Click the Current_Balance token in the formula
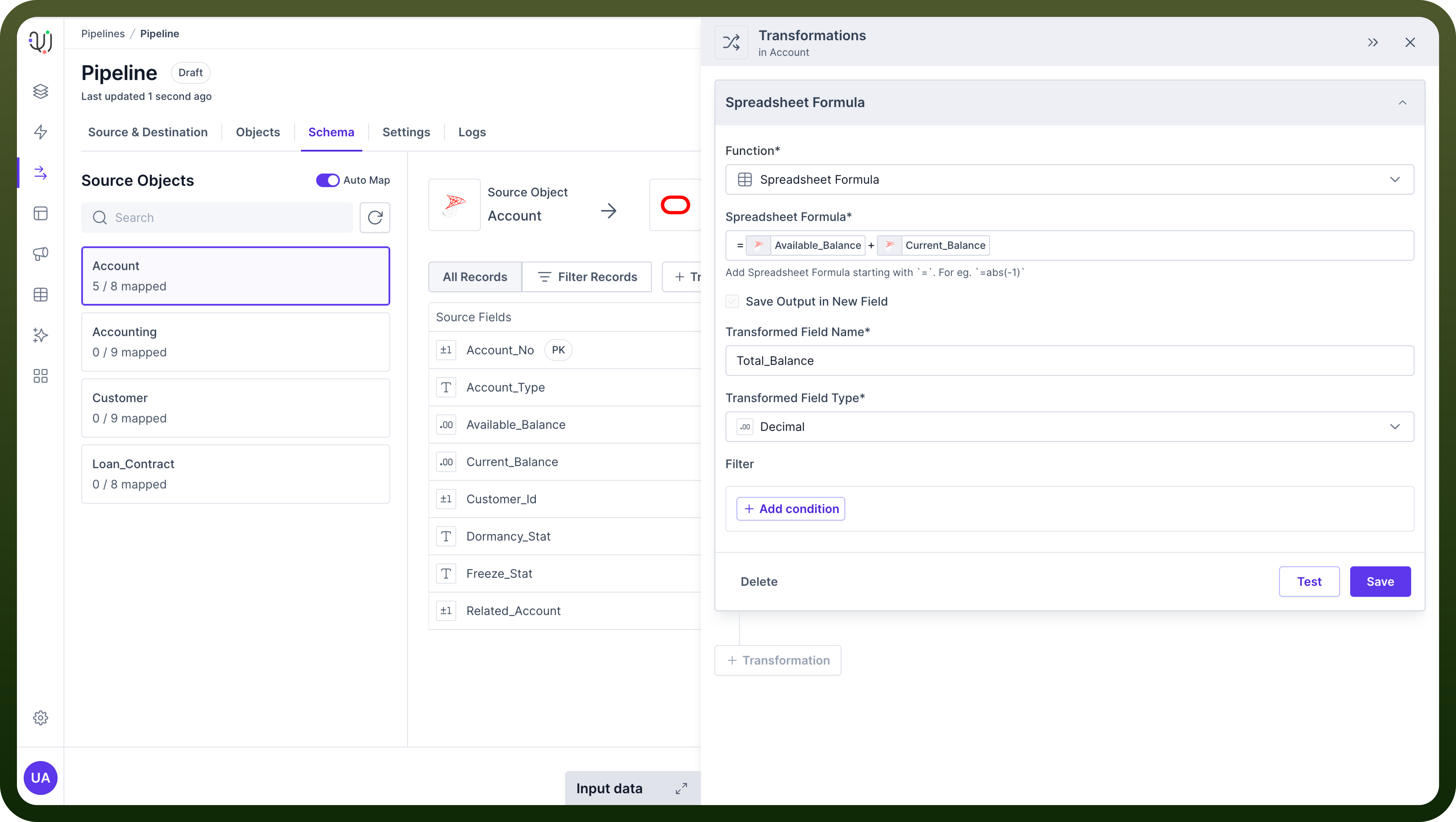Viewport: 1456px width, 822px height. (933, 245)
